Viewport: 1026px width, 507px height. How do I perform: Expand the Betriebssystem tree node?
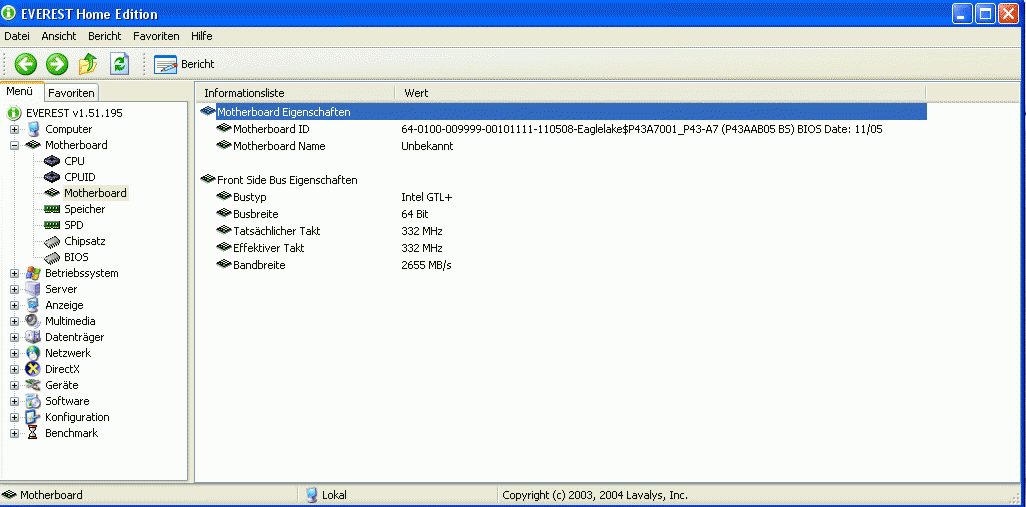point(14,273)
